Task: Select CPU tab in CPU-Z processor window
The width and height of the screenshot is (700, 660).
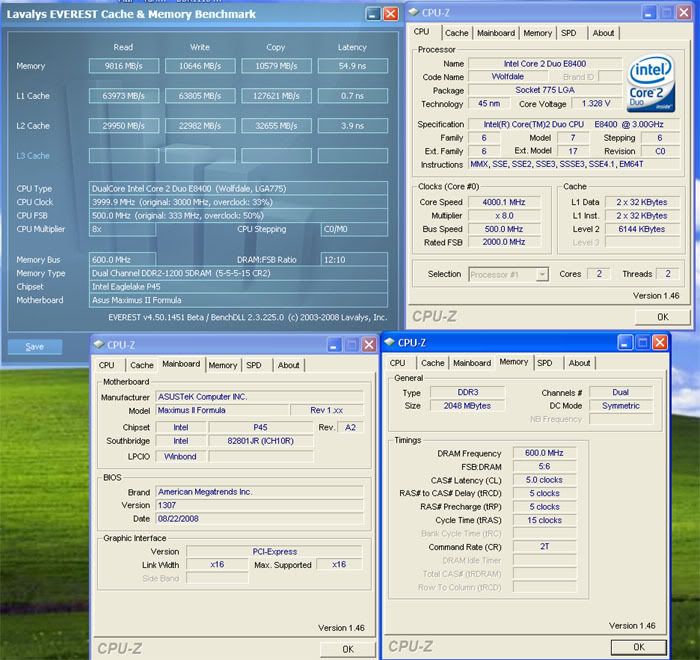Action: click(421, 32)
